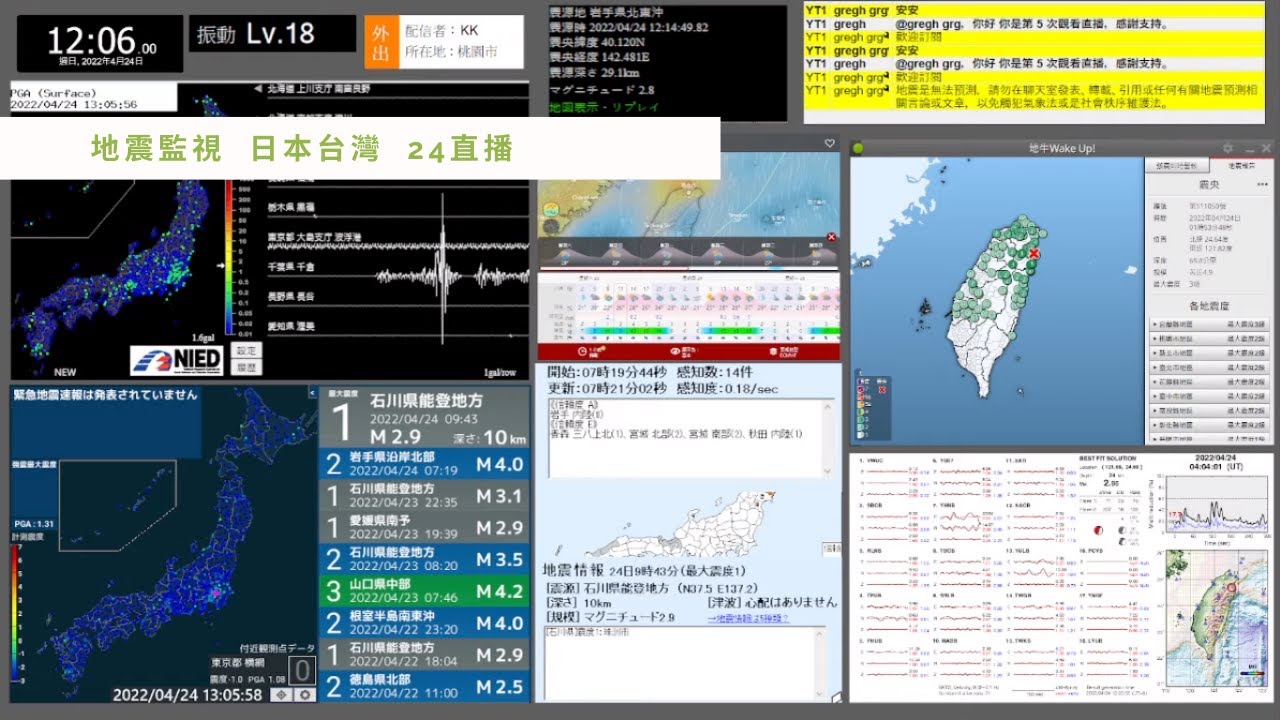Click the heart icon above weather map
1280x720 pixels.
[x=829, y=144]
